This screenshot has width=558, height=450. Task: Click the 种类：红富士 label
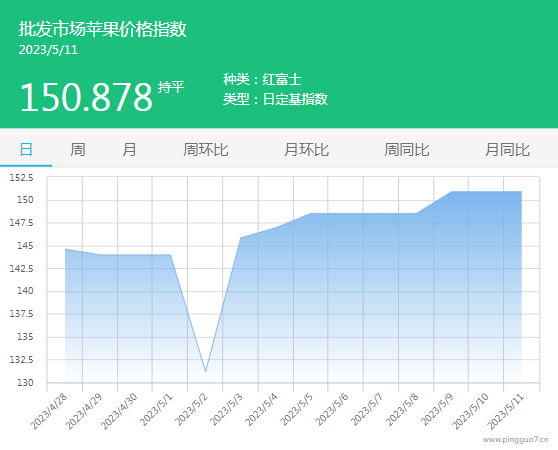pyautogui.click(x=262, y=79)
